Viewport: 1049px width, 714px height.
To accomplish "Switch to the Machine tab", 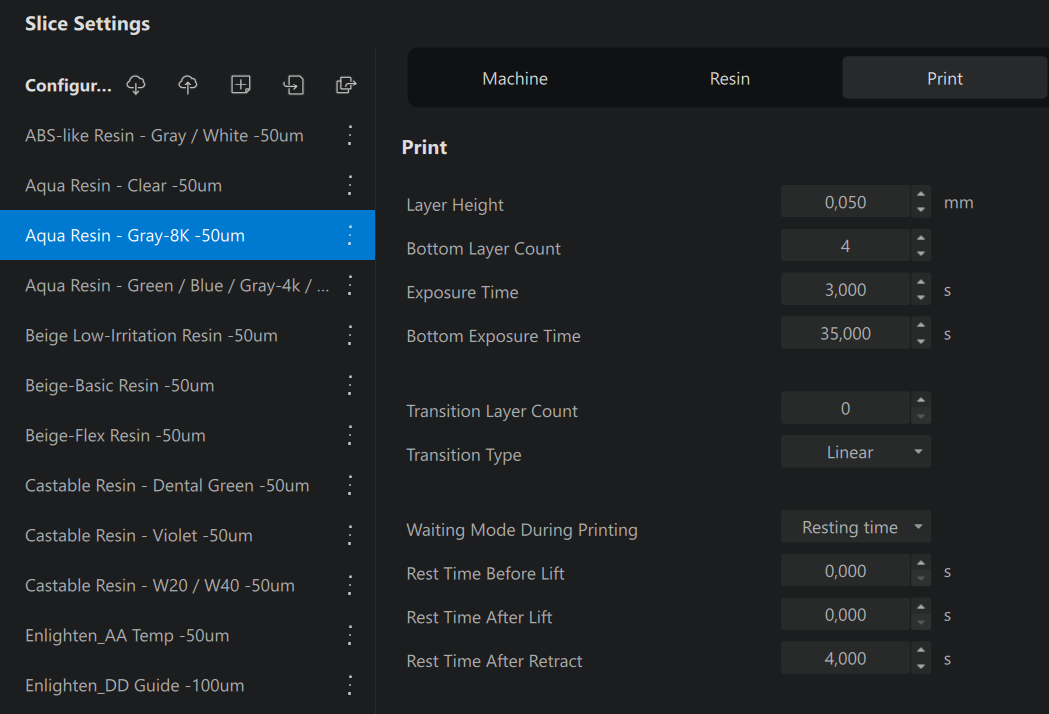I will coord(515,78).
